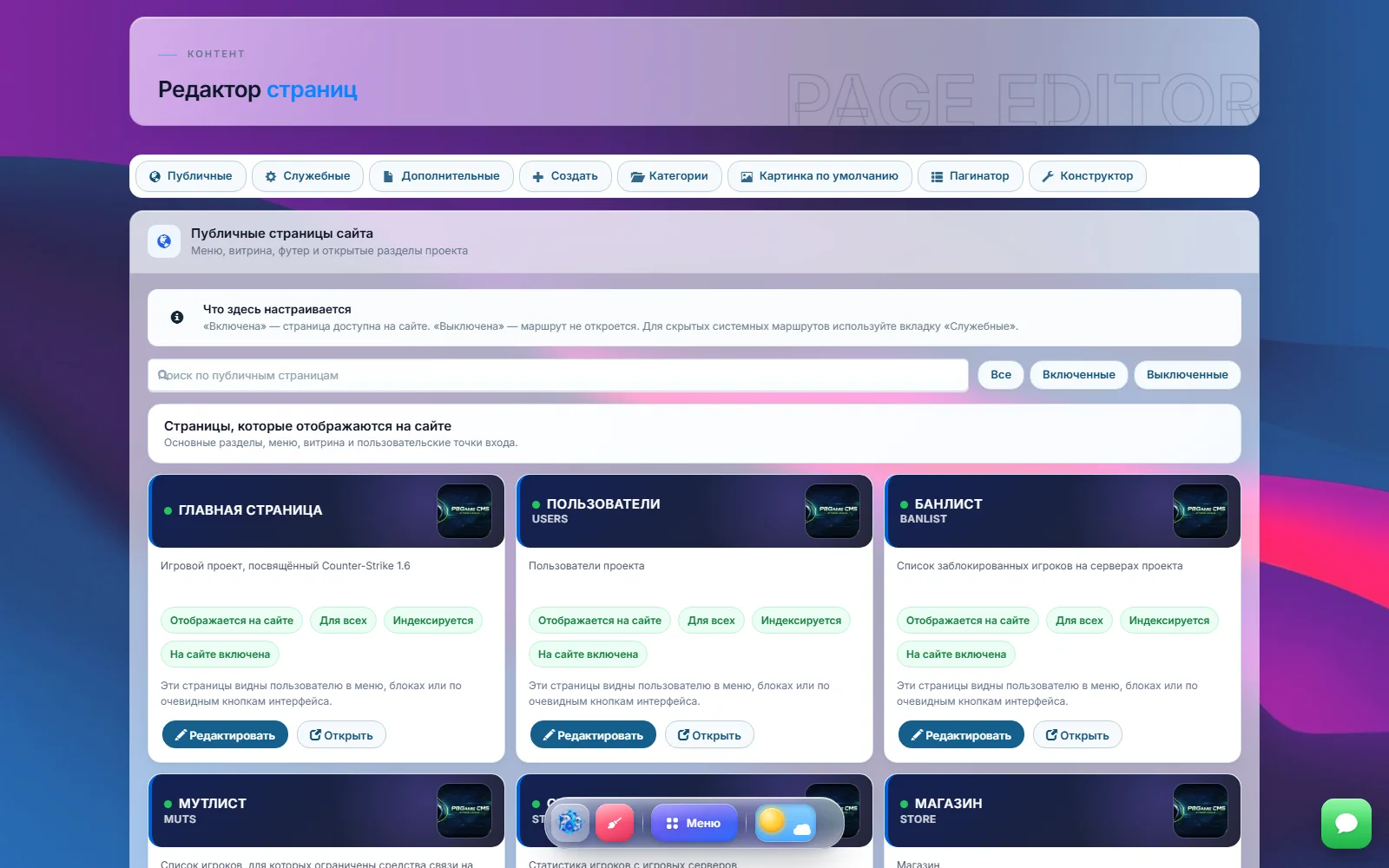Edit the Пользователи page
The height and width of the screenshot is (868, 1389).
[593, 735]
